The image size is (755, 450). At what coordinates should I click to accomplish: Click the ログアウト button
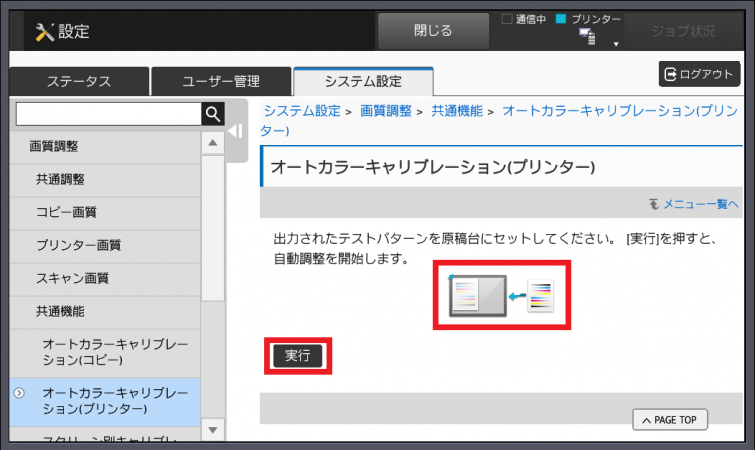(699, 74)
